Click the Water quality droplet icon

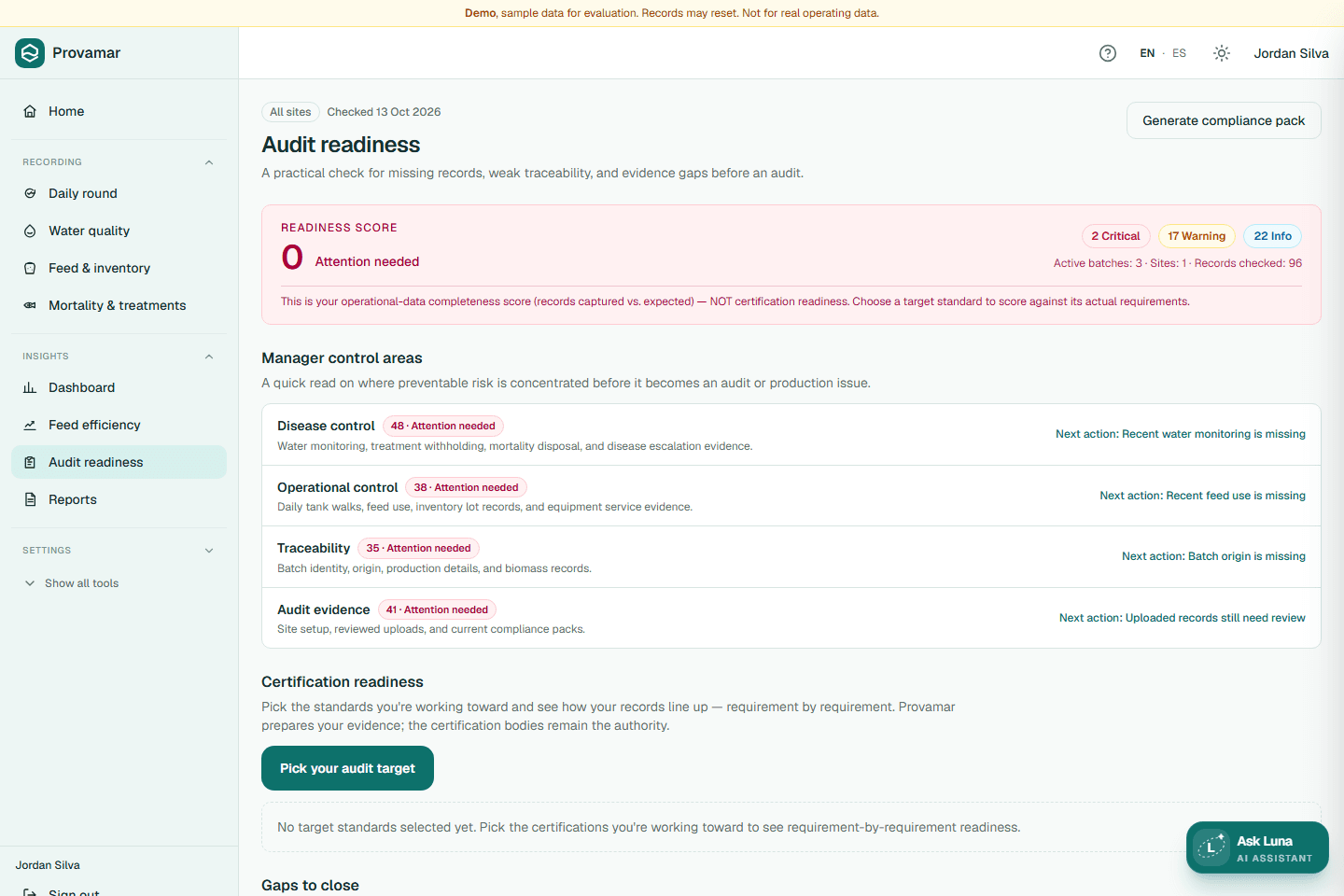pos(30,231)
